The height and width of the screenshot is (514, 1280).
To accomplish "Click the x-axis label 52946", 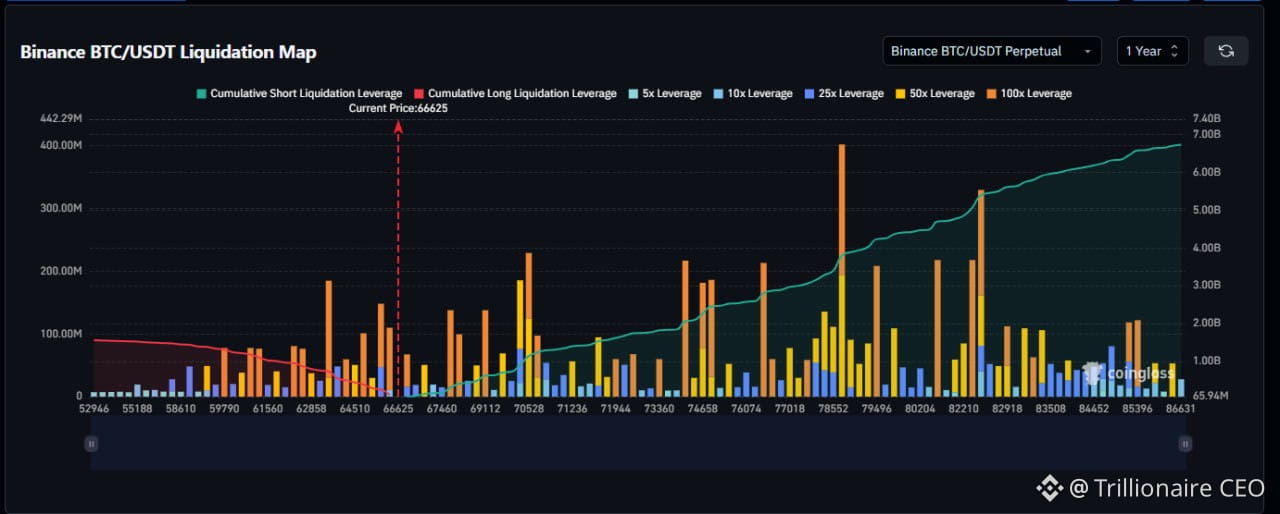I will tap(92, 409).
